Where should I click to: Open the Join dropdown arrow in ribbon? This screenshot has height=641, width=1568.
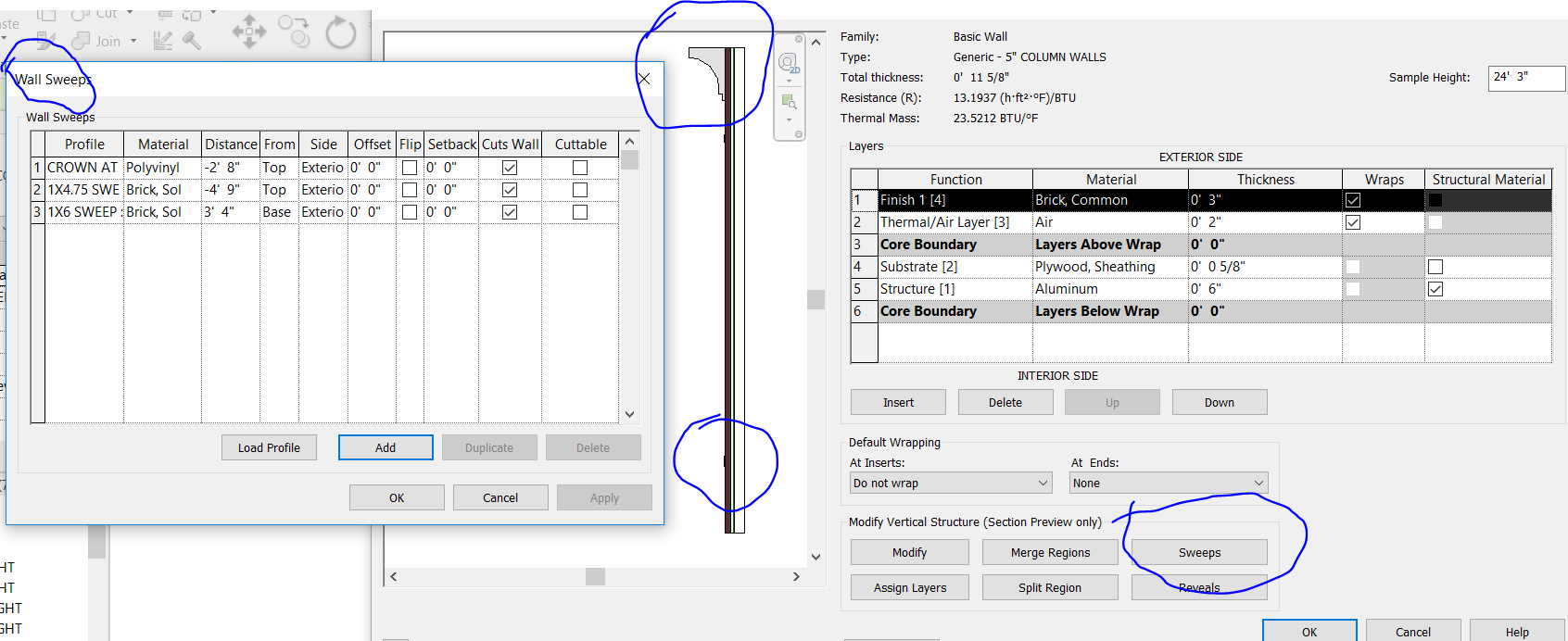[x=133, y=41]
